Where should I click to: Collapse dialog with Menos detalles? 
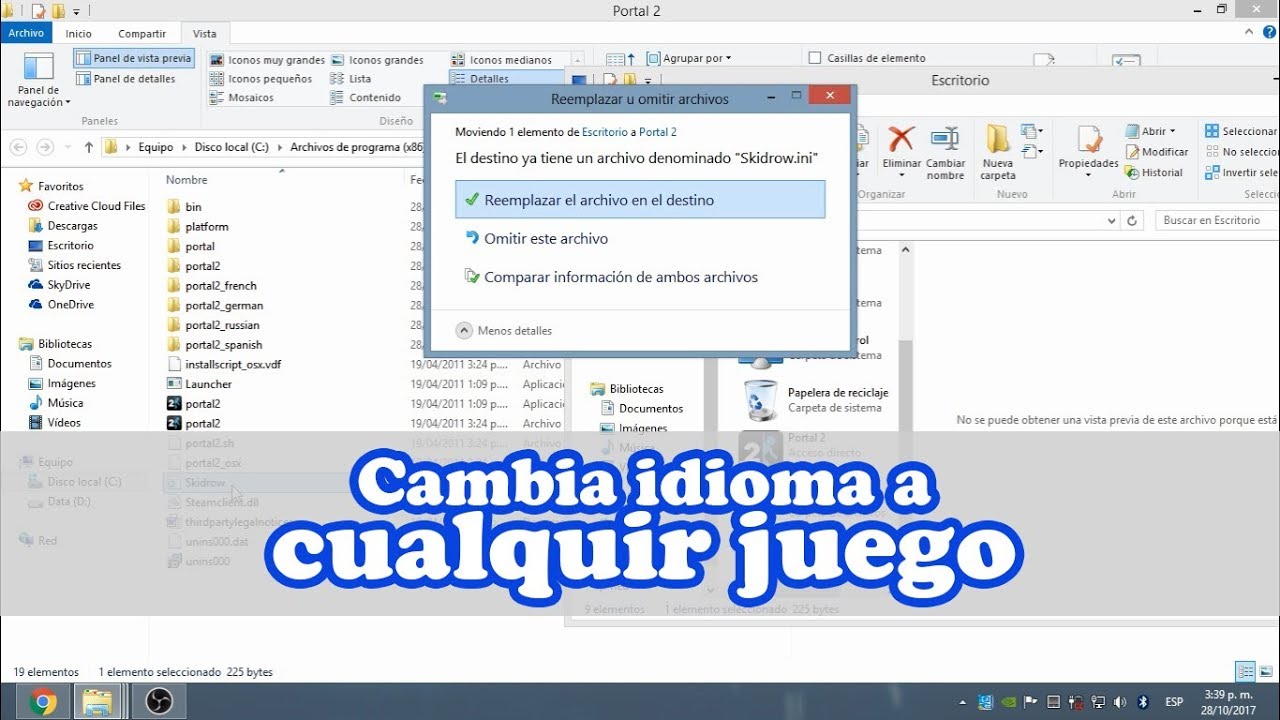pyautogui.click(x=504, y=331)
